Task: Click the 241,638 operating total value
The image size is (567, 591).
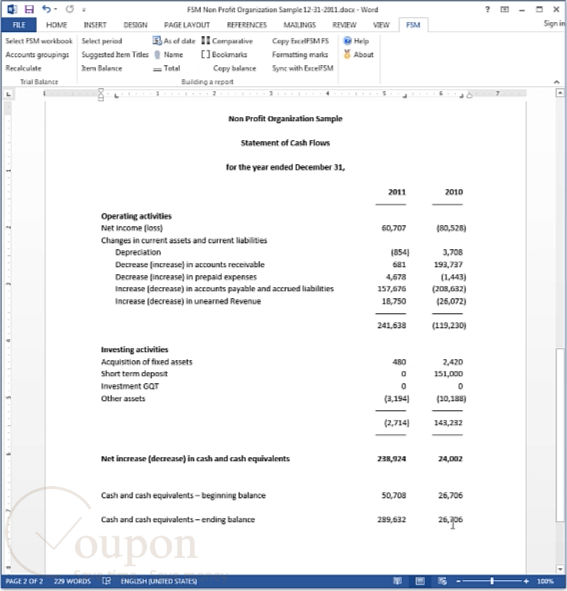Action: pos(392,325)
